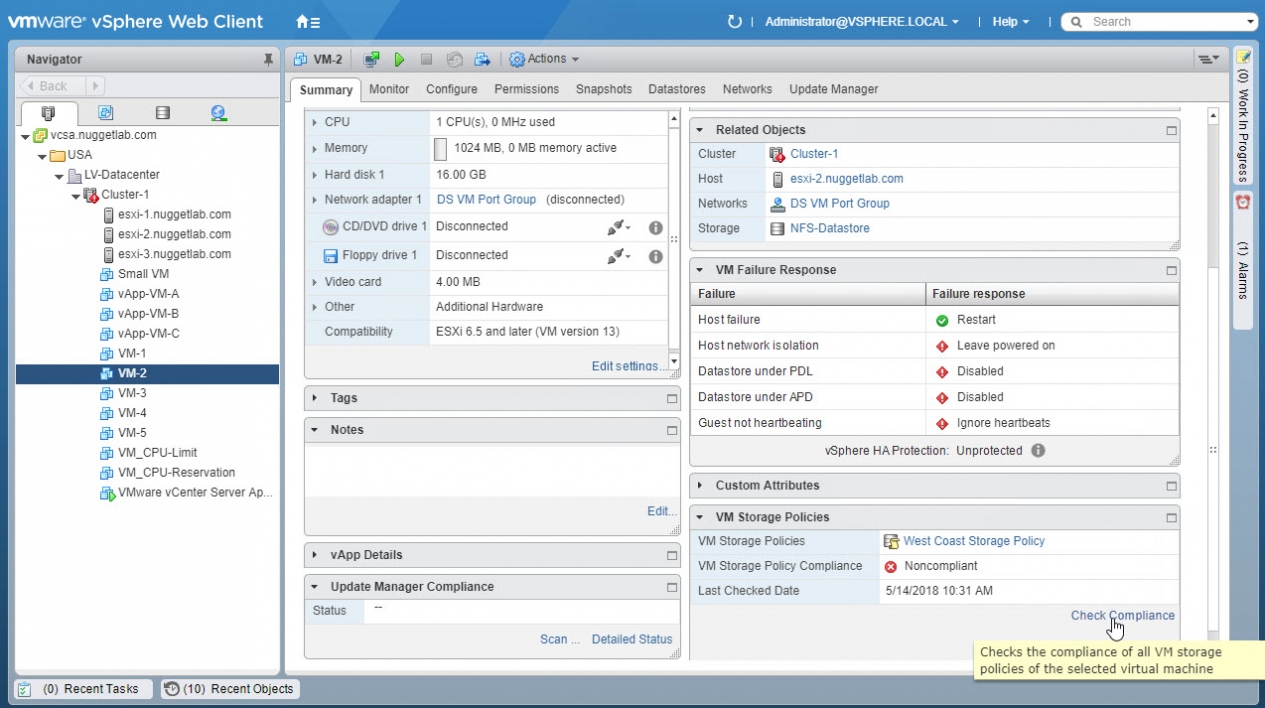Refresh the vSphere Web Client view
The image size is (1265, 708).
[735, 22]
